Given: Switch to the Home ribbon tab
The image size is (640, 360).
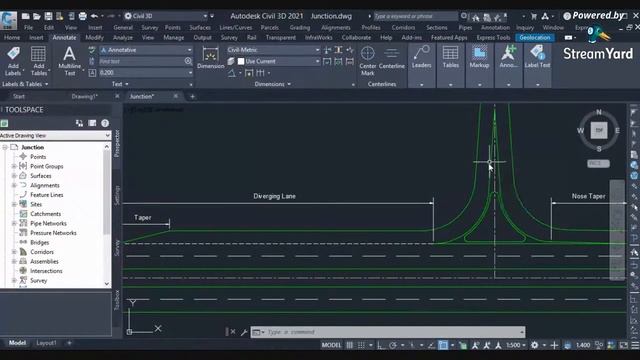Looking at the screenshot, I should (x=12, y=37).
